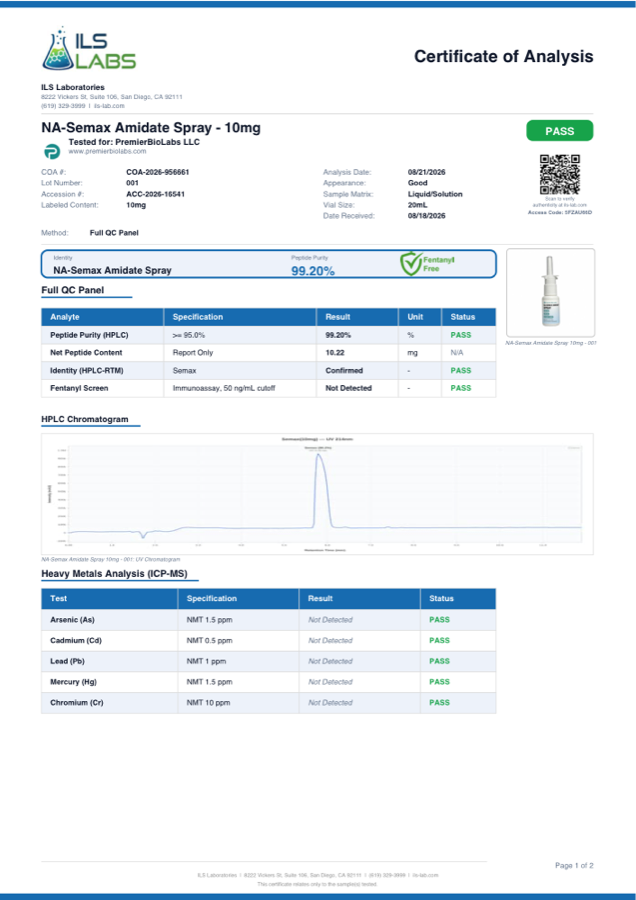Click the HPLC Chromatogram section heading
The height and width of the screenshot is (900, 636).
pyautogui.click(x=84, y=420)
